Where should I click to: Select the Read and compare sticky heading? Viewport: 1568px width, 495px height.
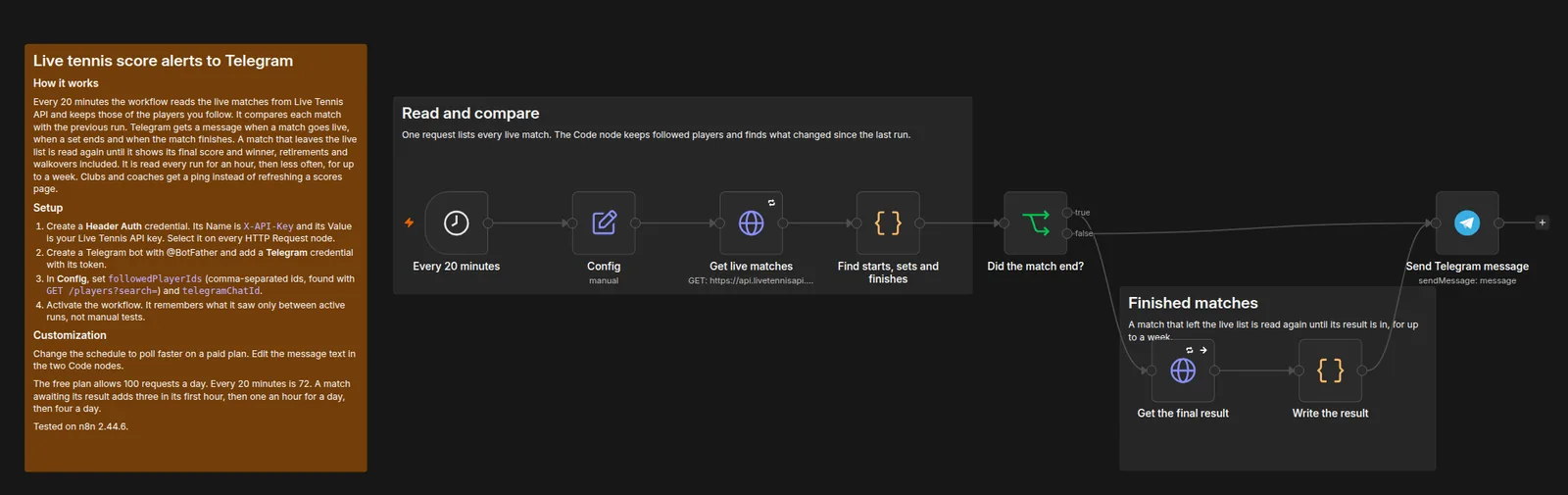point(470,114)
